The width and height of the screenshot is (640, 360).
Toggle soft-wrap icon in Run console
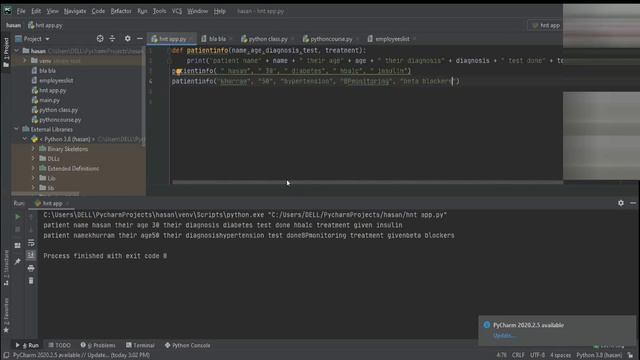click(31, 243)
